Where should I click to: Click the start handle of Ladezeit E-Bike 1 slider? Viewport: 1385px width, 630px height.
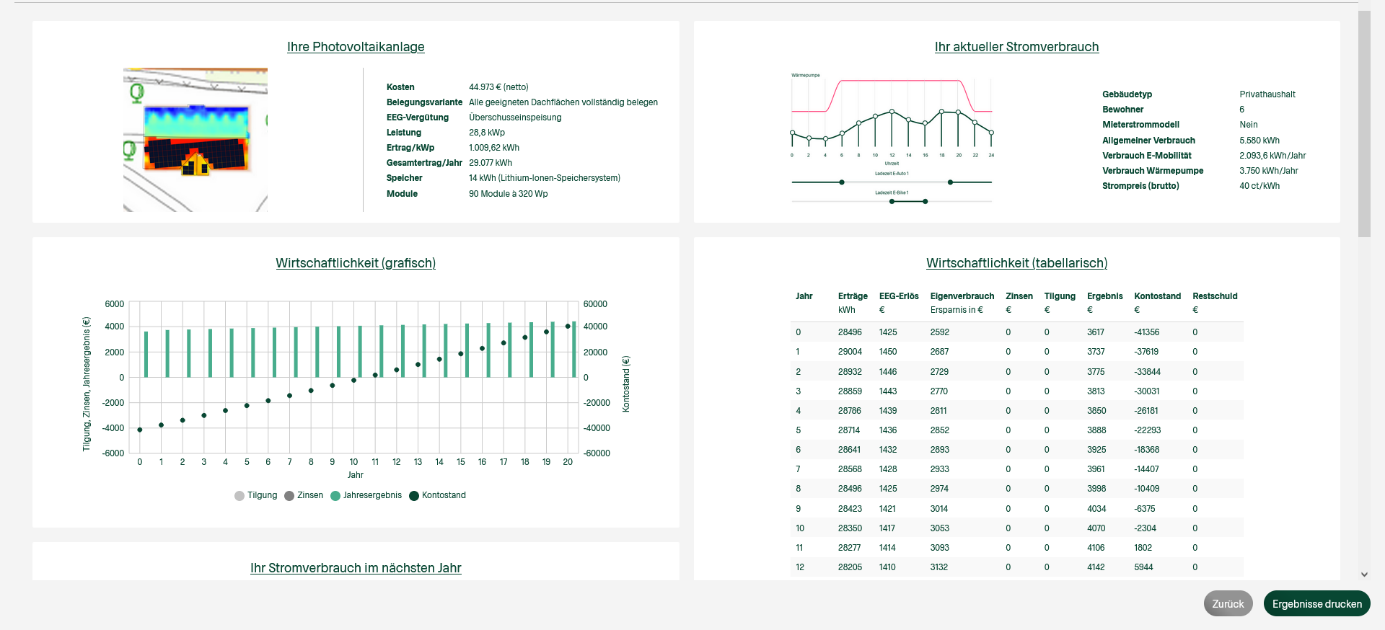tap(892, 201)
